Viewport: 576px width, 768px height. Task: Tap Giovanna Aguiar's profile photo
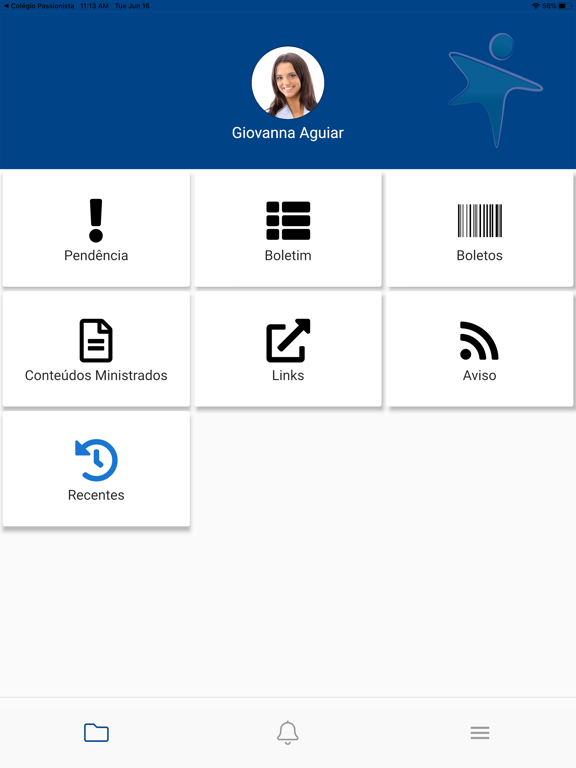click(288, 83)
